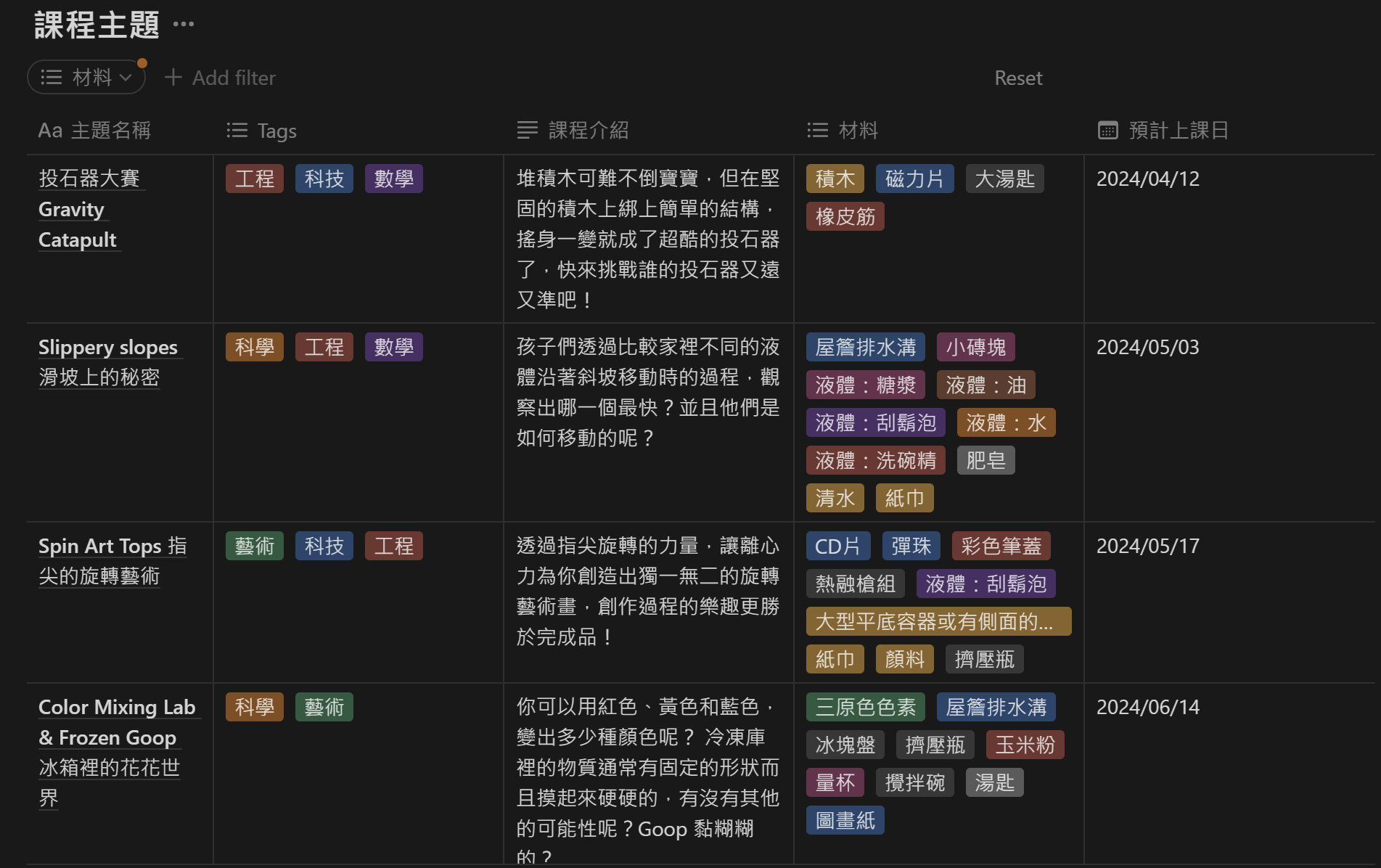Image resolution: width=1381 pixels, height=868 pixels.
Task: Open the 投石器大賽 Gravity Catapult page
Action: click(x=89, y=179)
